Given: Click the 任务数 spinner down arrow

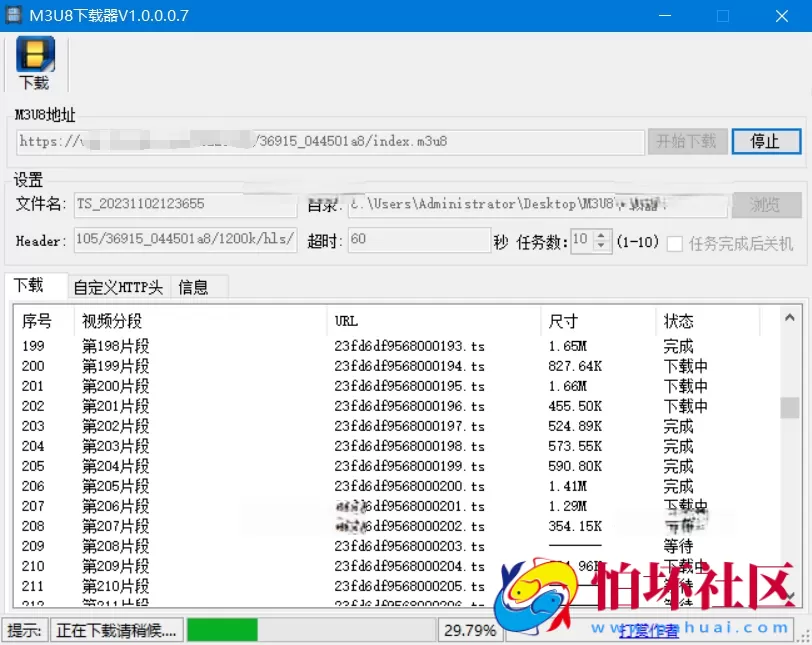Looking at the screenshot, I should pyautogui.click(x=601, y=245).
